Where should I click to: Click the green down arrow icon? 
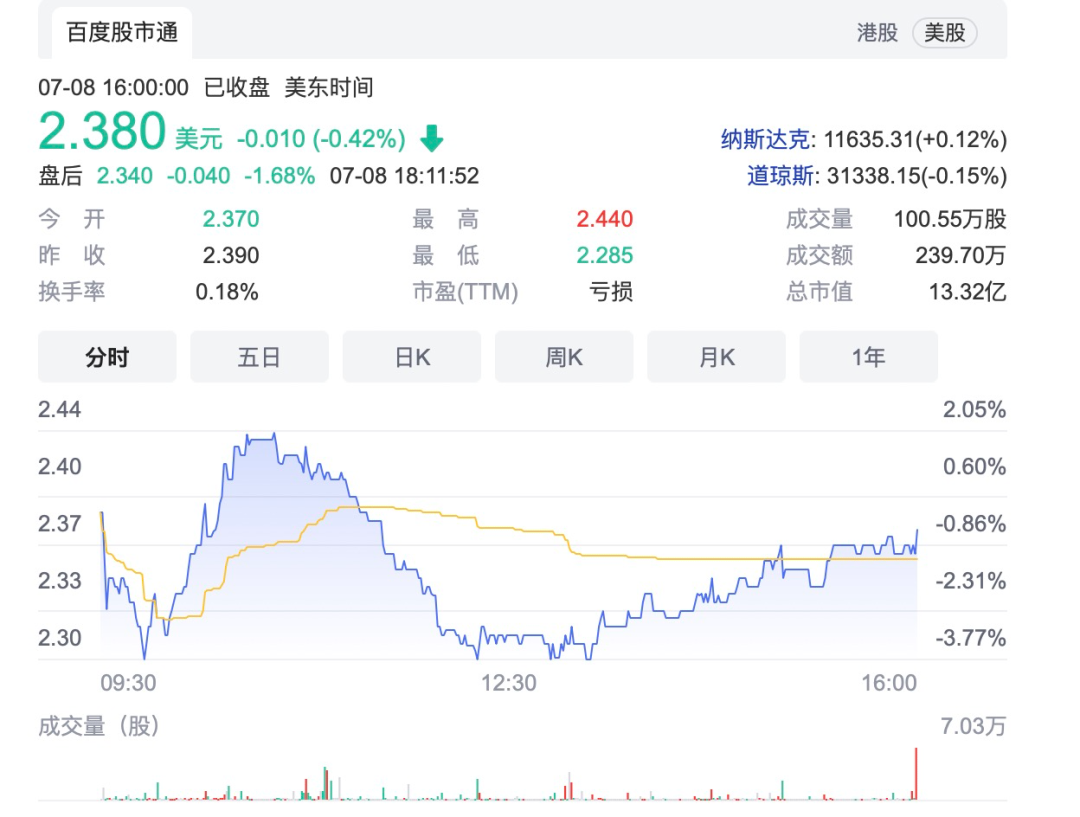[x=432, y=138]
